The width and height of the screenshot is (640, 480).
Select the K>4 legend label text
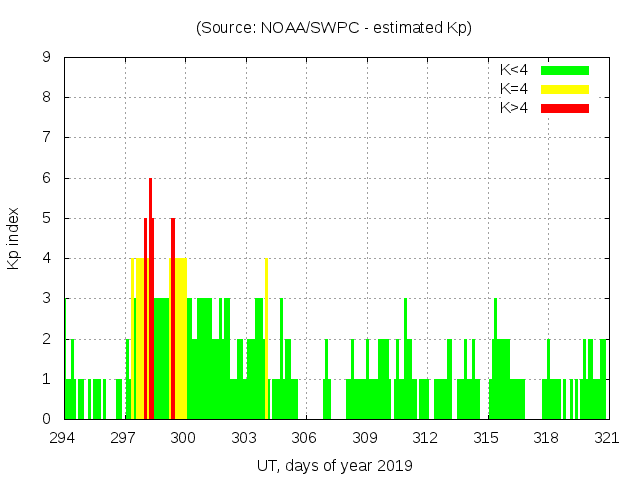(x=514, y=107)
